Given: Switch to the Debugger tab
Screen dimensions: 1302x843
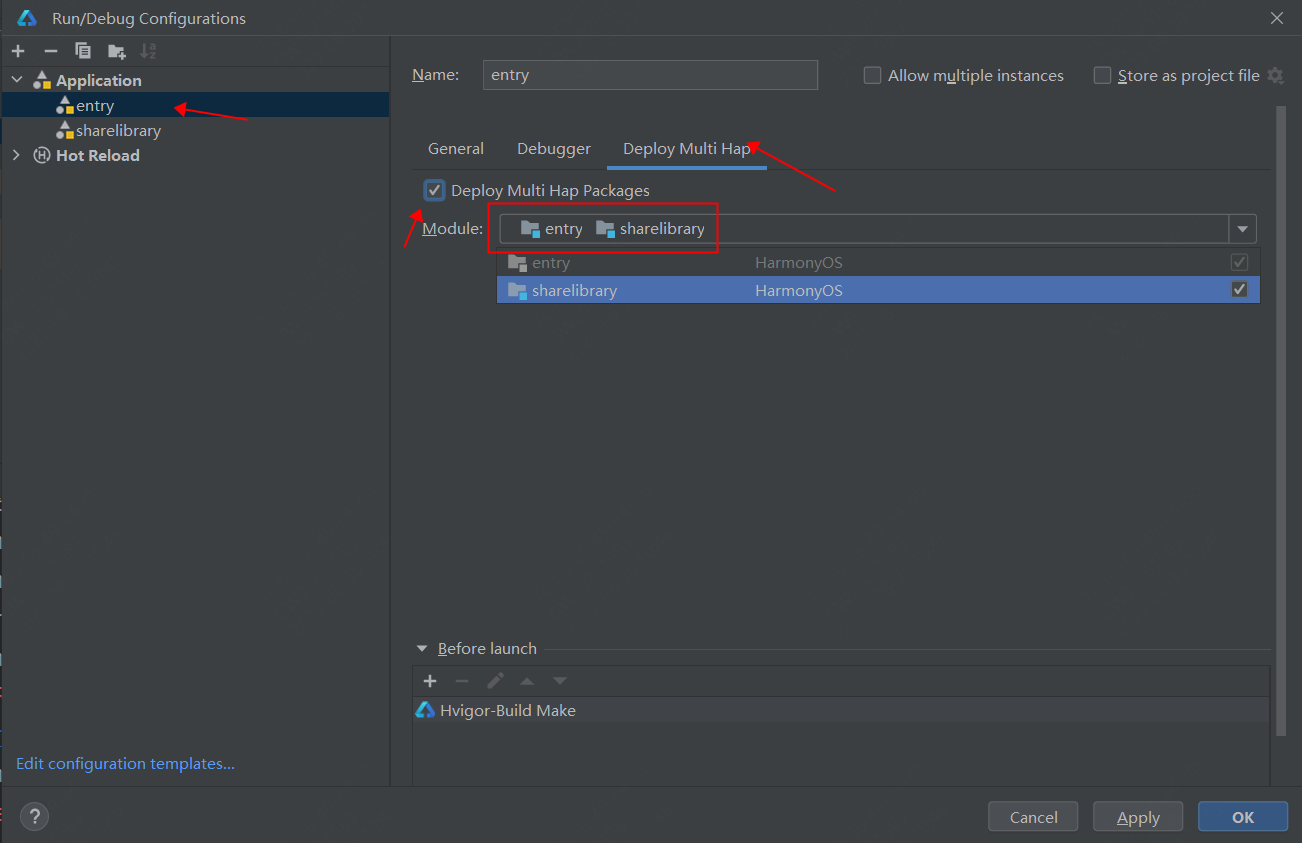Looking at the screenshot, I should (554, 149).
